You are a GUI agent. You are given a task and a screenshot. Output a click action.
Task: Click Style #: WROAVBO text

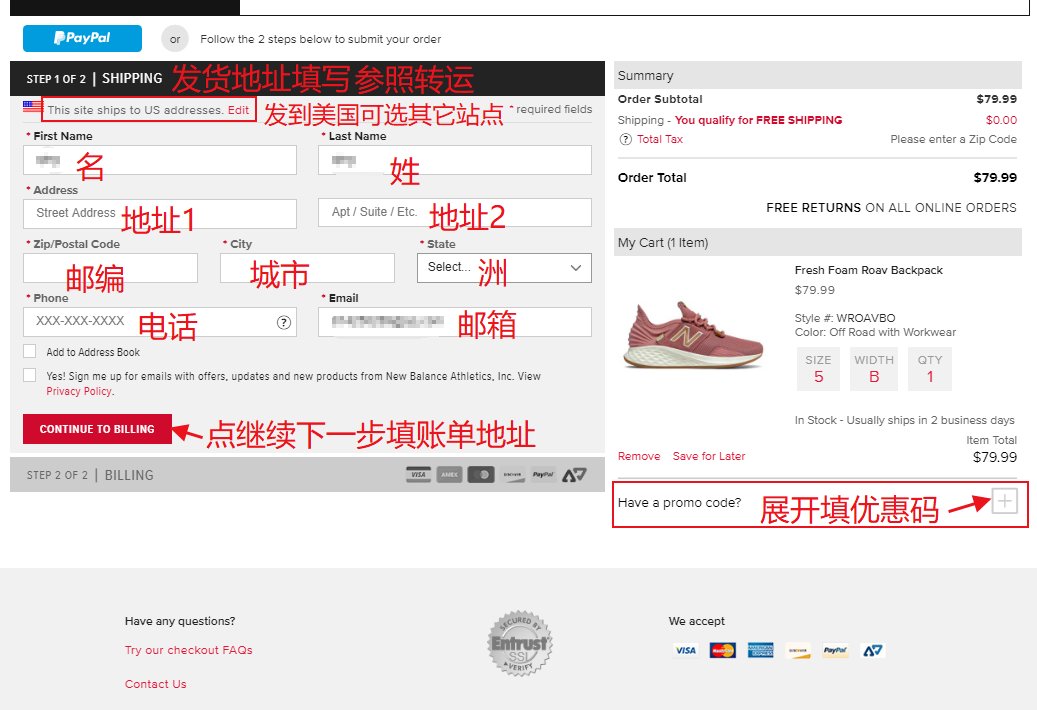pyautogui.click(x=845, y=318)
